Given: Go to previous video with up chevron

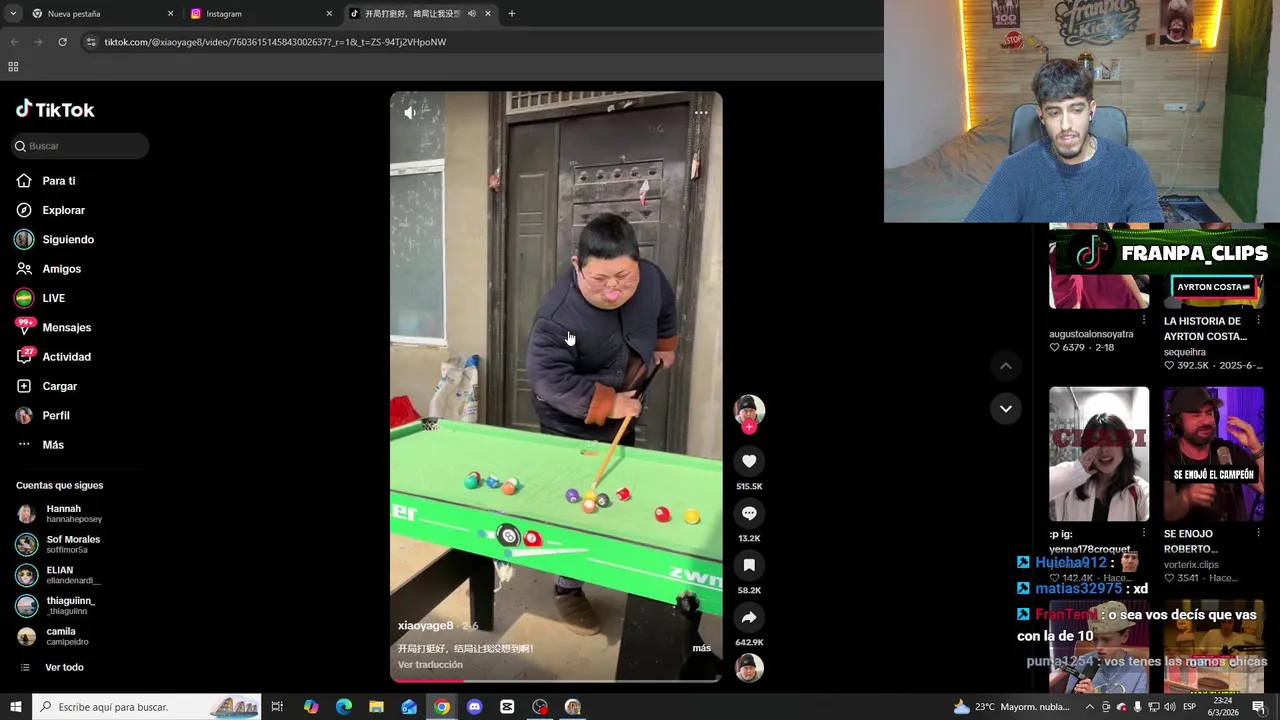Looking at the screenshot, I should [1006, 366].
